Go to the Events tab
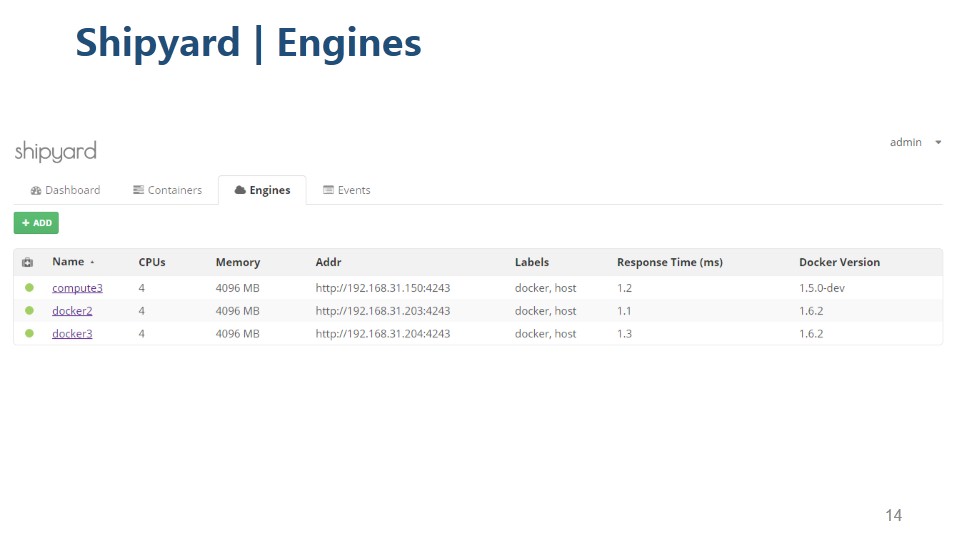The width and height of the screenshot is (960, 540). [x=347, y=190]
